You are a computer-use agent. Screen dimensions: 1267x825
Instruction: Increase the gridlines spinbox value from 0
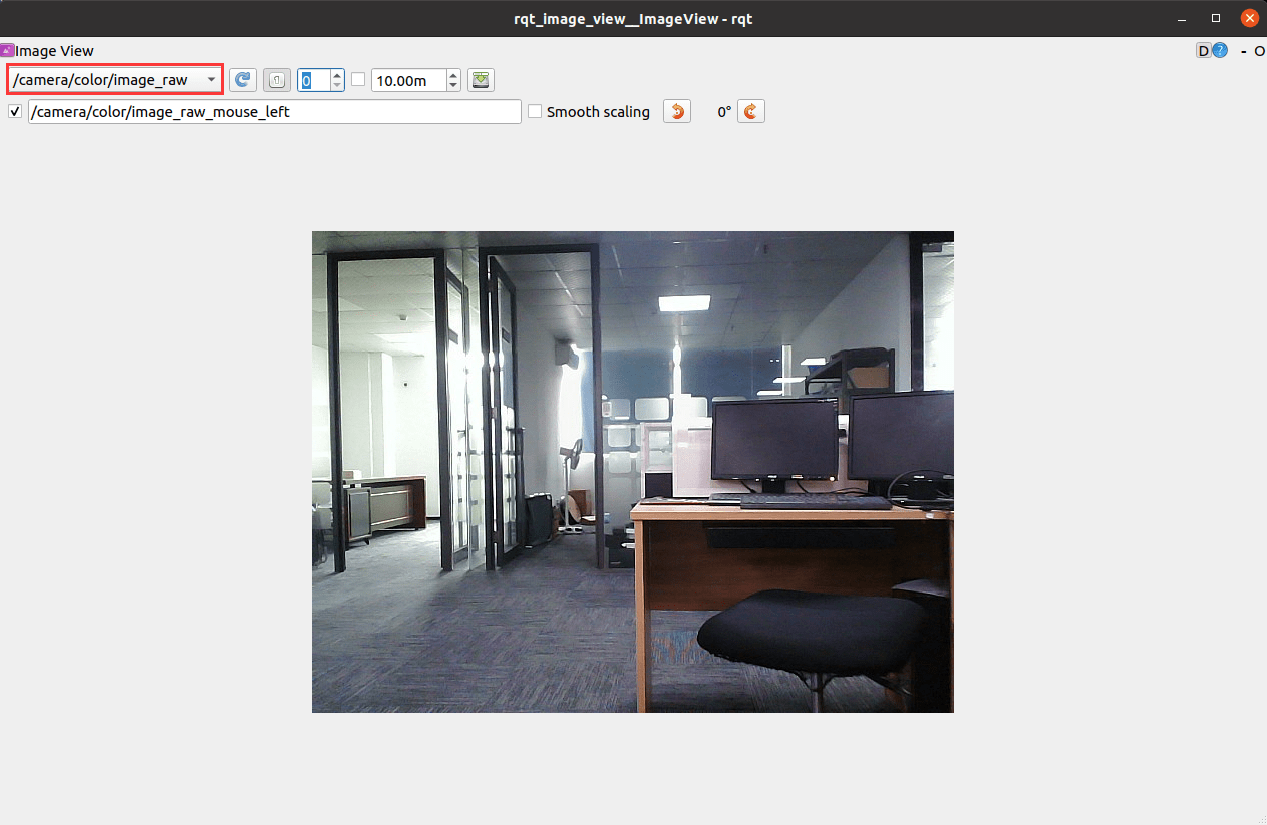coord(337,74)
